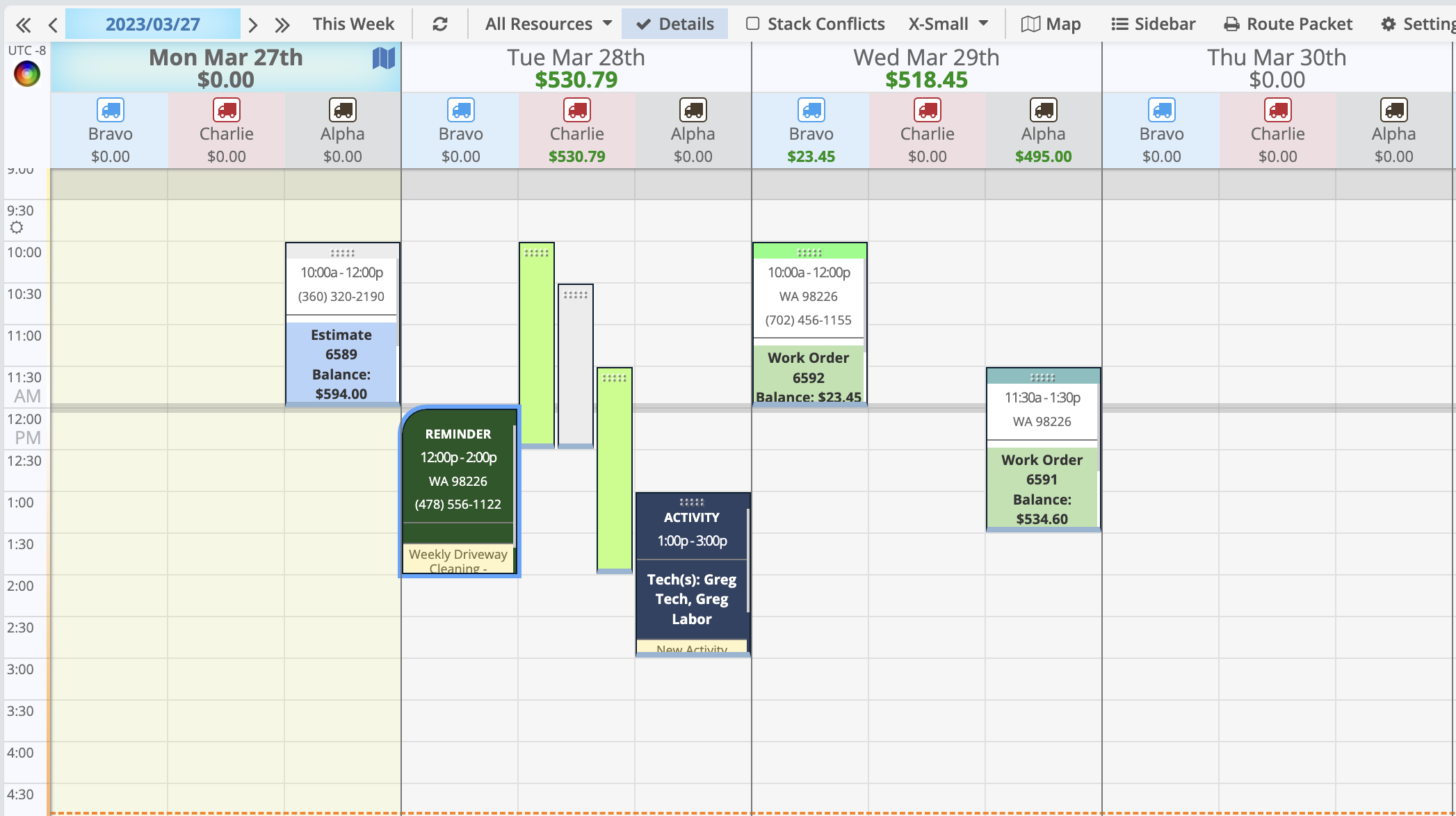The height and width of the screenshot is (816, 1456).
Task: Click the red Charlie truck icon on Tuesday
Action: [x=576, y=110]
